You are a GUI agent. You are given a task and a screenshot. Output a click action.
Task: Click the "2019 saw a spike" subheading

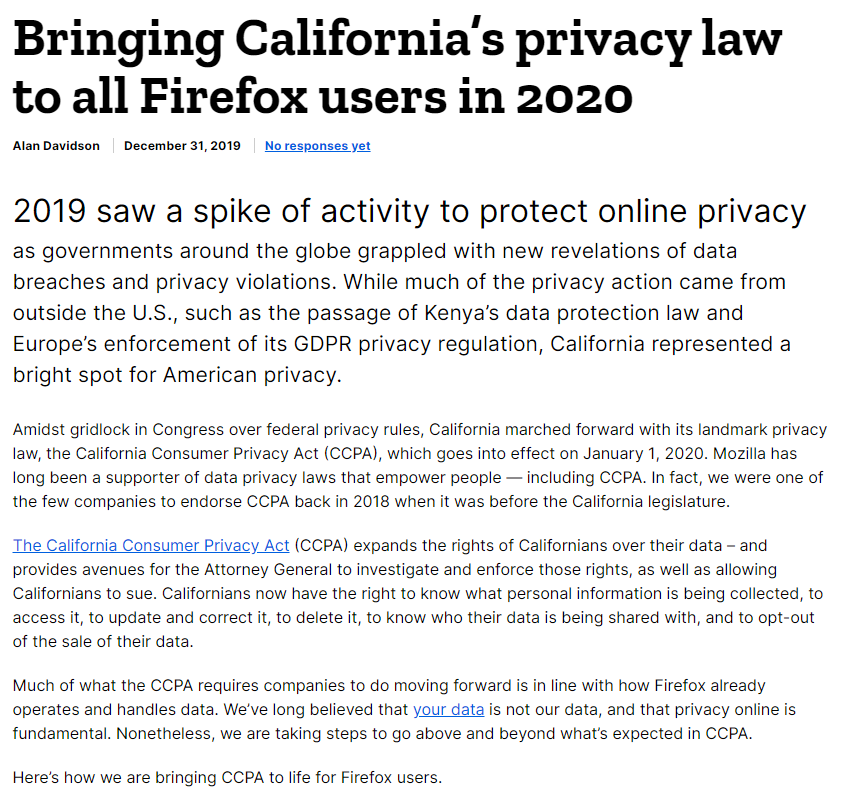pyautogui.click(x=409, y=211)
